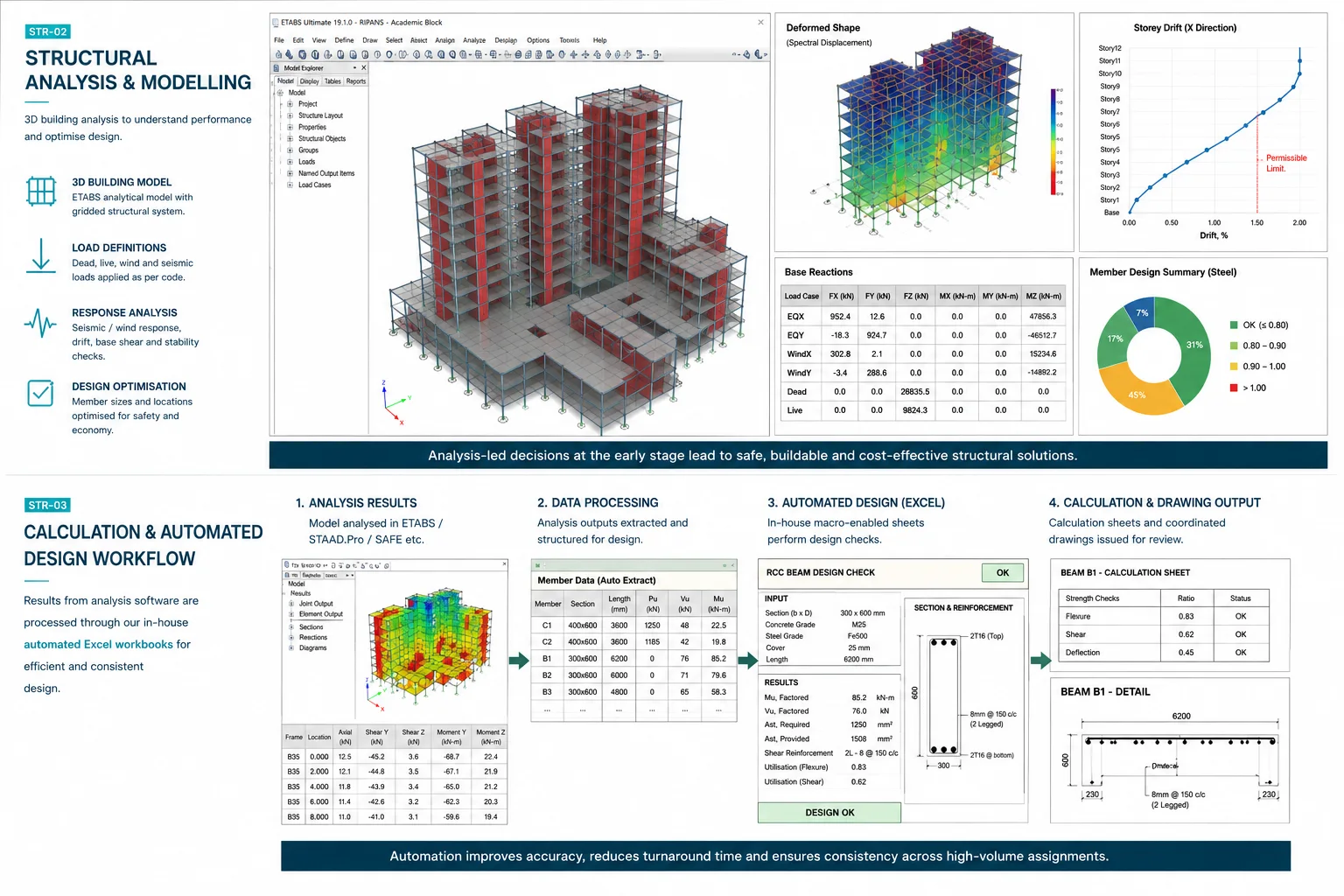The image size is (1344, 896).
Task: Expand the Properties tree node
Action: tap(290, 127)
